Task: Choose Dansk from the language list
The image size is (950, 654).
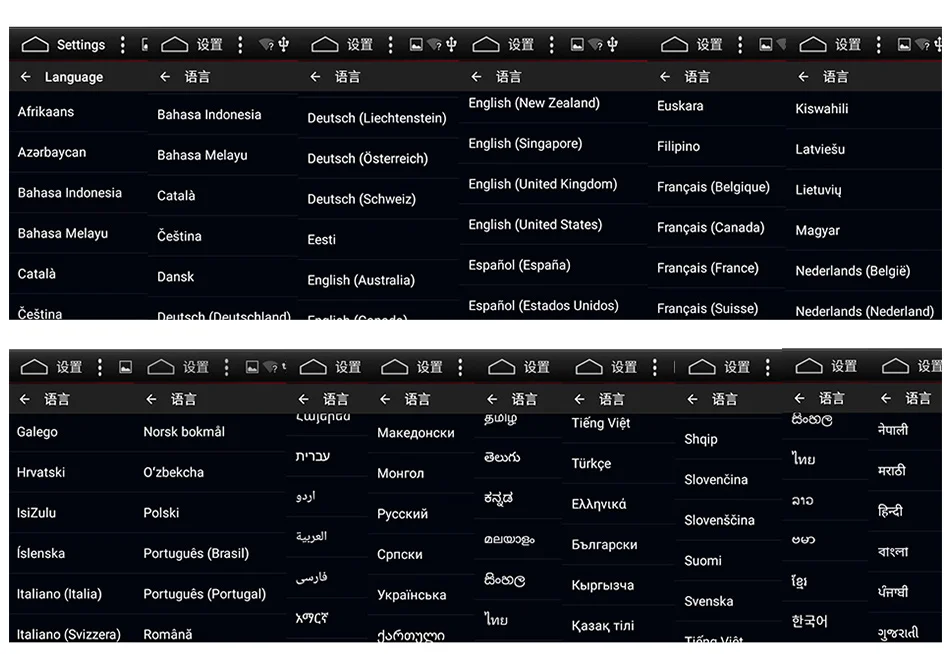Action: click(x=176, y=276)
